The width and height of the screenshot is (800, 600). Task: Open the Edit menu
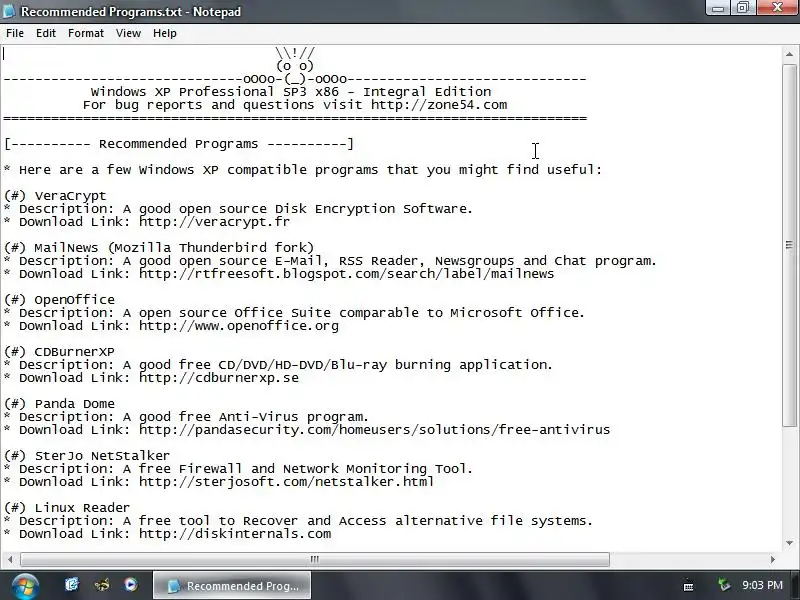45,33
